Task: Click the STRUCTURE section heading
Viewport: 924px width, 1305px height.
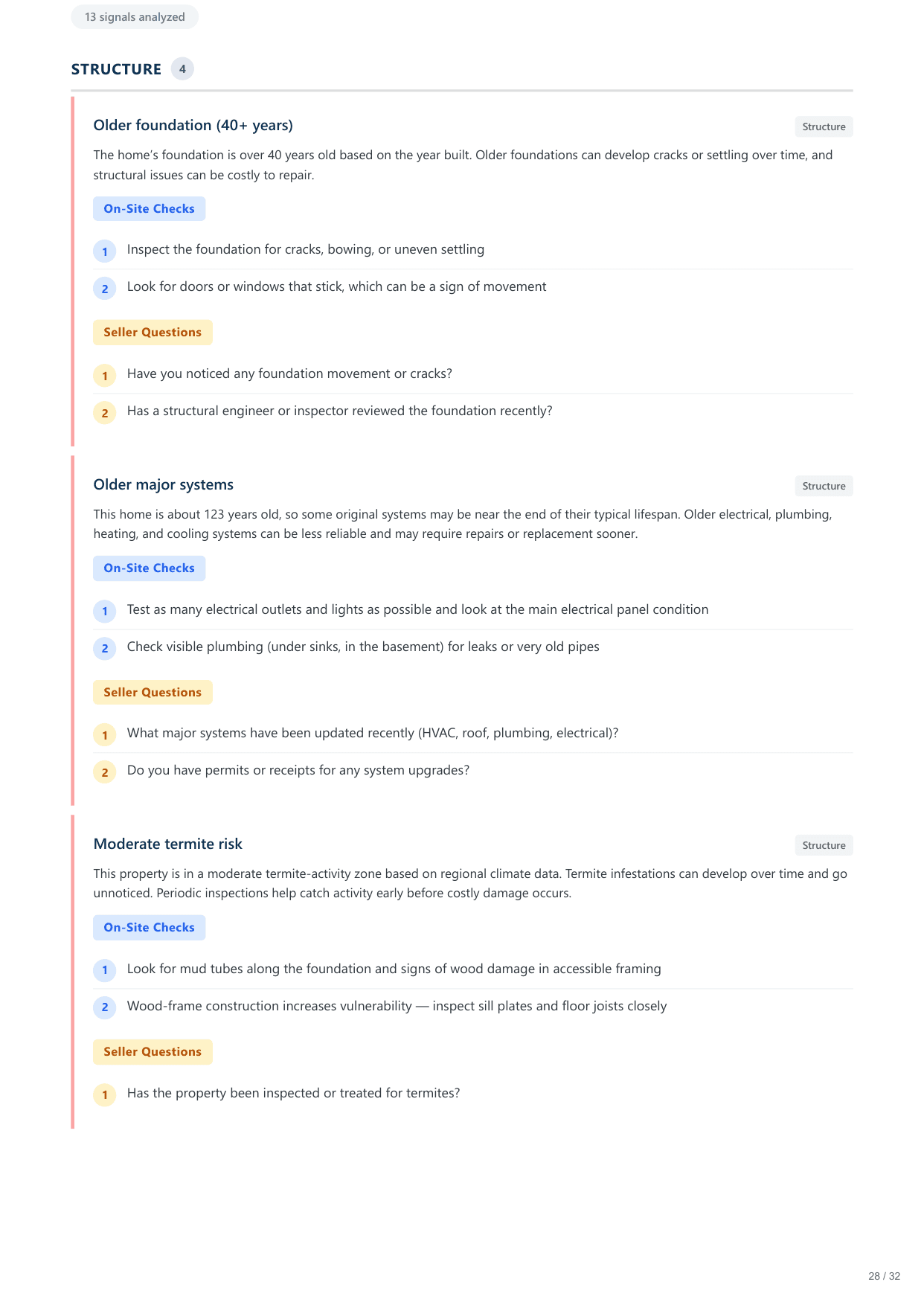Action: (x=116, y=69)
